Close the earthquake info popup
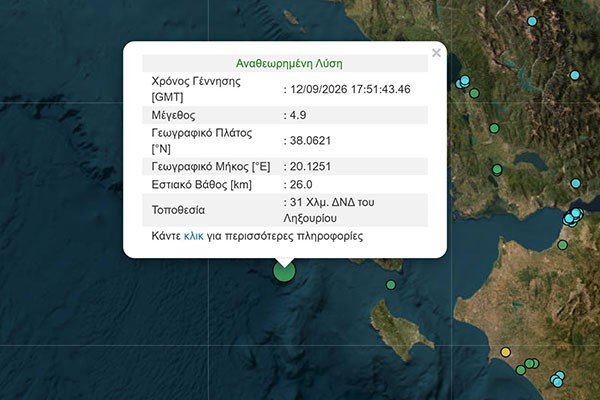Viewport: 600px width, 400px height. (x=436, y=53)
